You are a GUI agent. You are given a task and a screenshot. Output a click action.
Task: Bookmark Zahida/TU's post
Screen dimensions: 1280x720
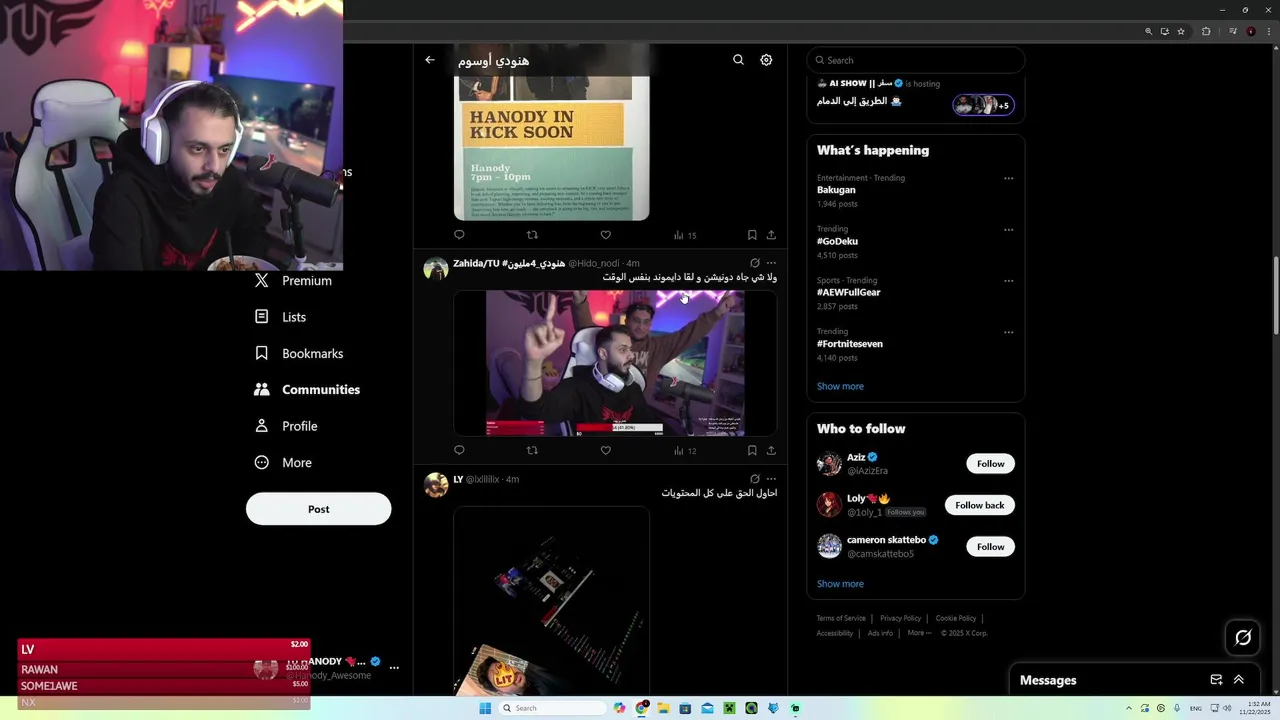coord(752,450)
